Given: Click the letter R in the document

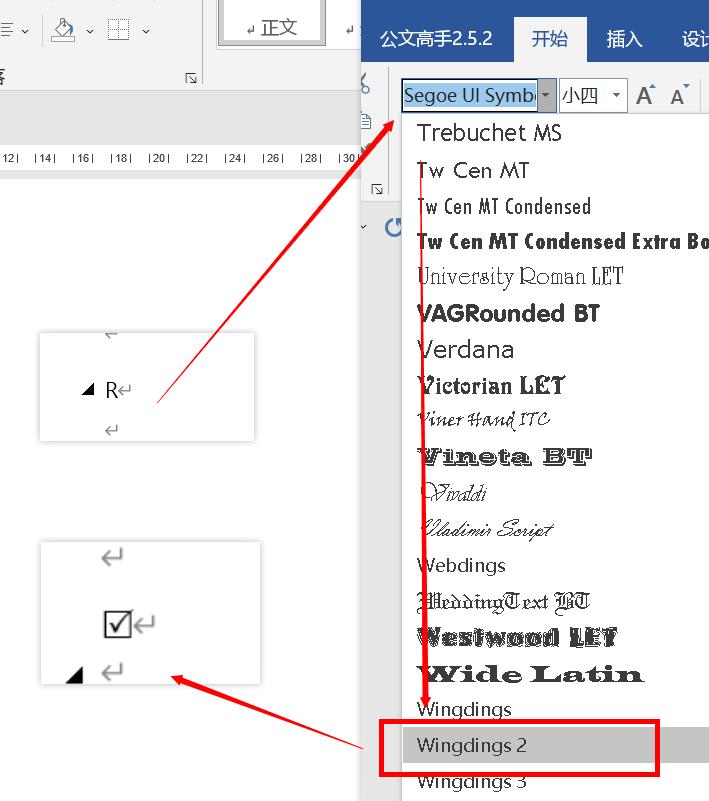Looking at the screenshot, I should tap(111, 390).
